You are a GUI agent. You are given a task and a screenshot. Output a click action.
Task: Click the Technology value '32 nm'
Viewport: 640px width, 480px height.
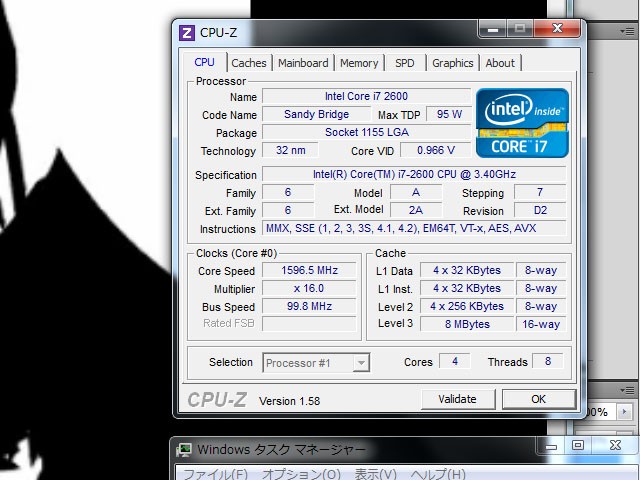(x=290, y=150)
